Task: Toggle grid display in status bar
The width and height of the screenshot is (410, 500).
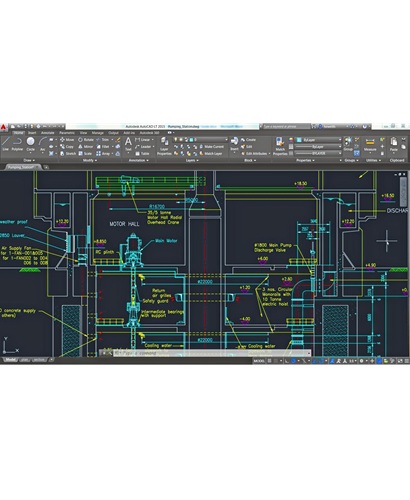Action: click(270, 361)
